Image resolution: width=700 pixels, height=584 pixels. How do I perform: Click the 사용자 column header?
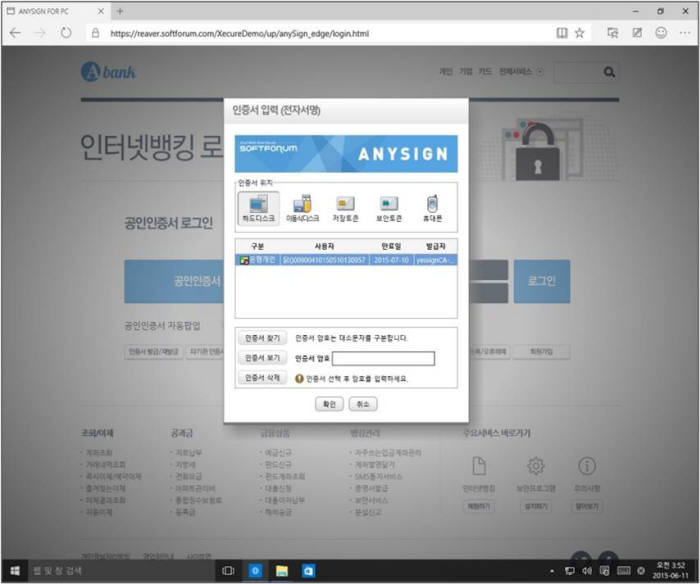tap(325, 246)
